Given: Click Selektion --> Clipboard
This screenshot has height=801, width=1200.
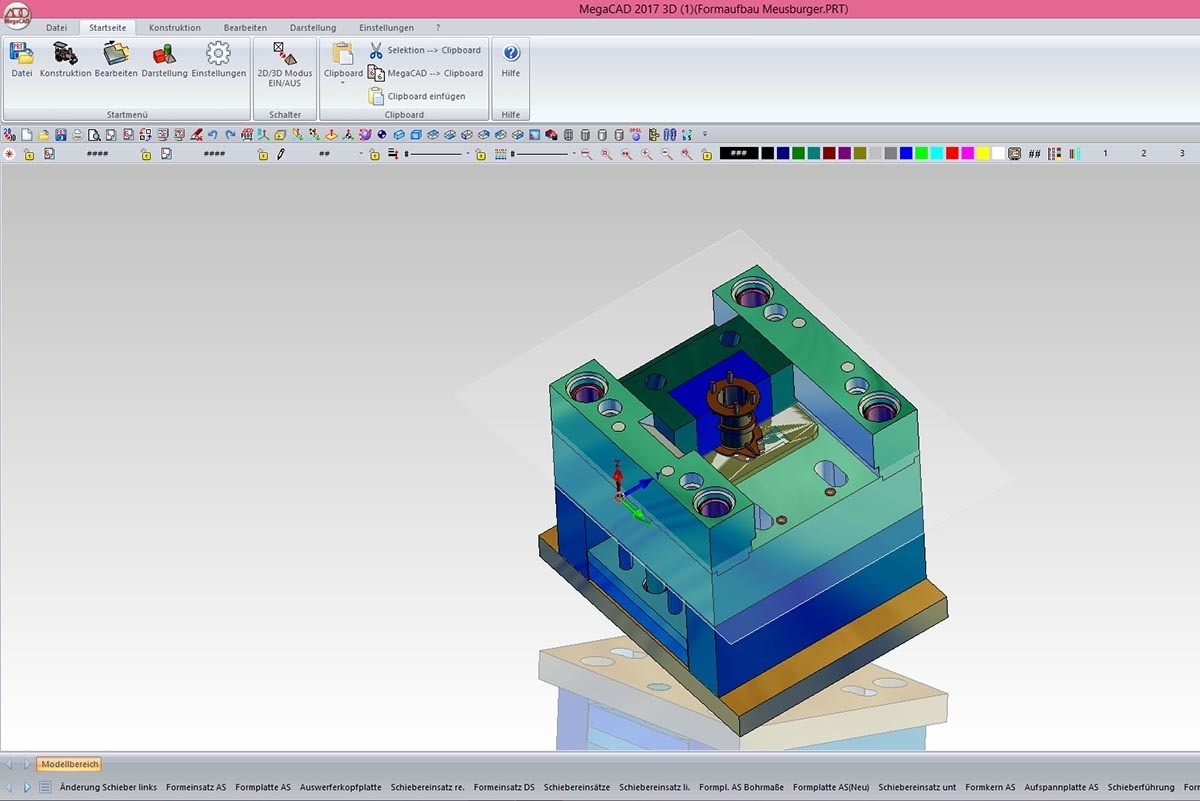Looking at the screenshot, I should (x=425, y=50).
